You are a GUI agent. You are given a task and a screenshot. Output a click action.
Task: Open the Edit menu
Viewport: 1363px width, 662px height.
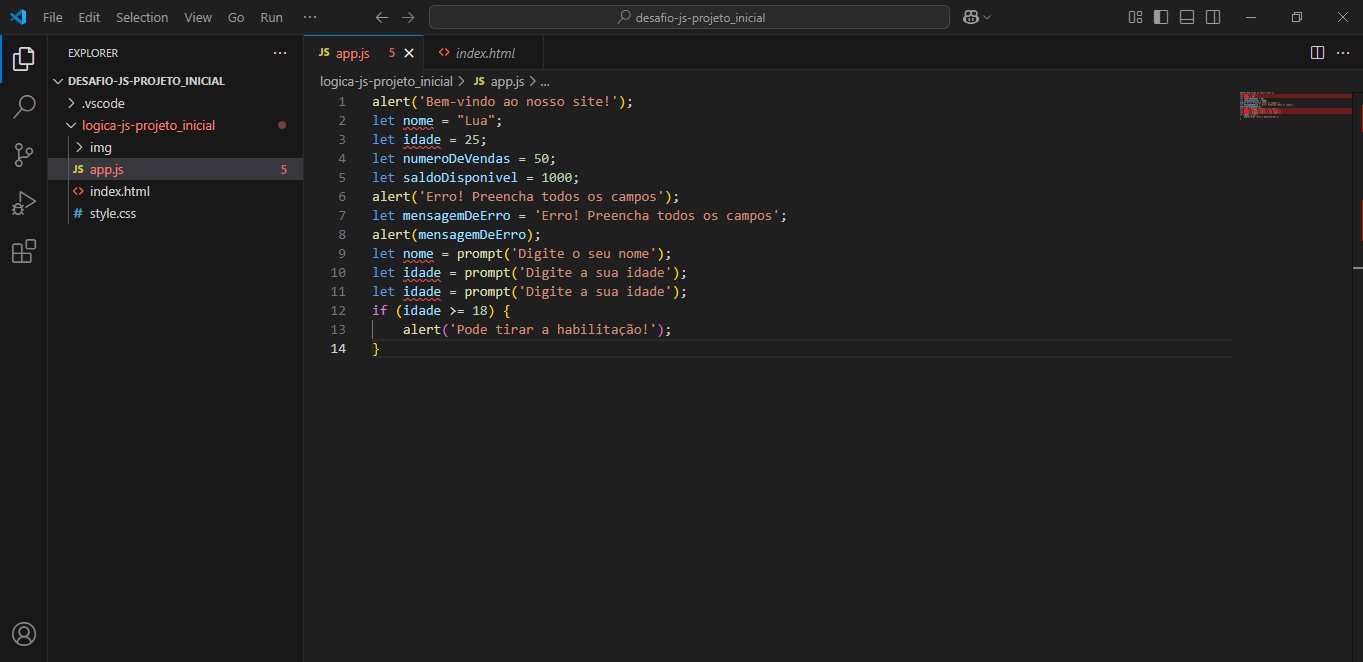coord(89,17)
